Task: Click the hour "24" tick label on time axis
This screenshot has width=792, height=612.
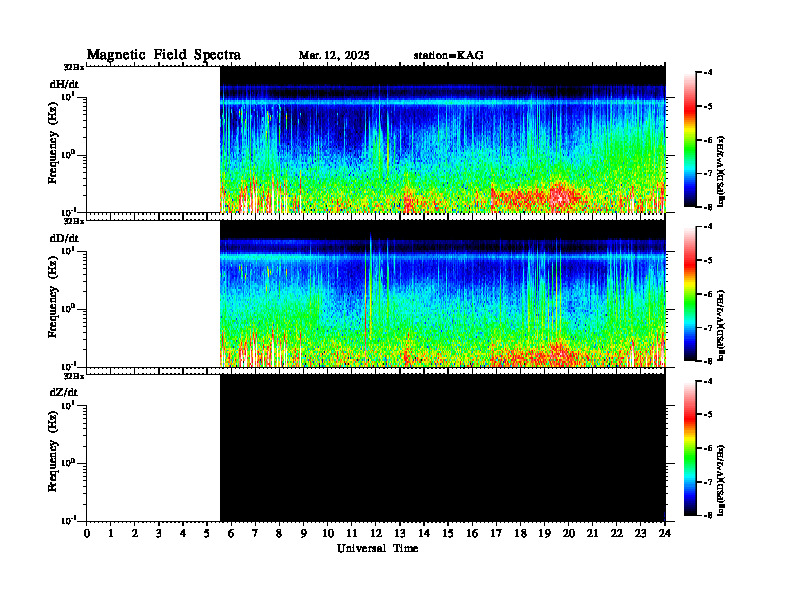Action: coord(665,534)
